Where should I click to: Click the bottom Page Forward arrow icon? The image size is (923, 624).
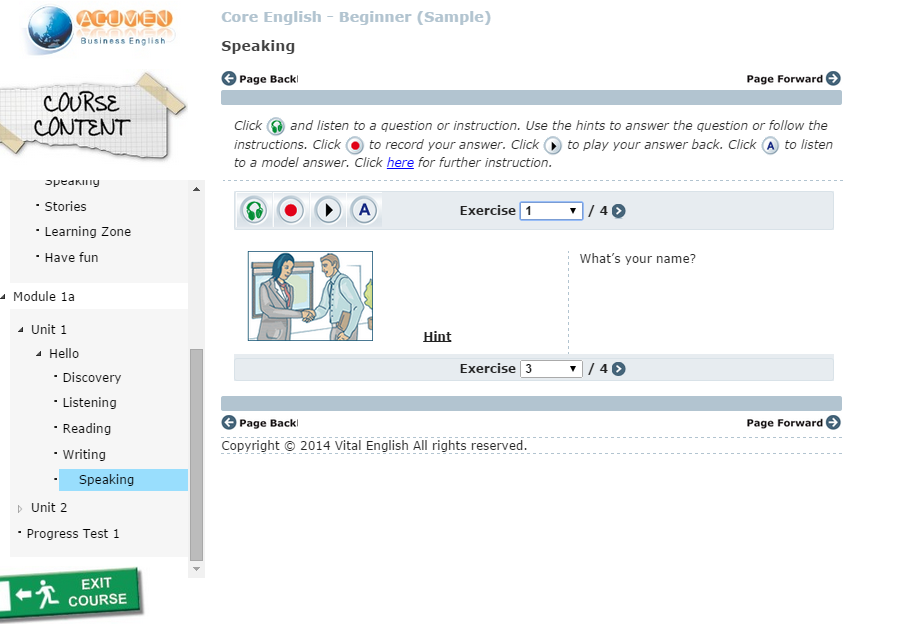click(833, 422)
